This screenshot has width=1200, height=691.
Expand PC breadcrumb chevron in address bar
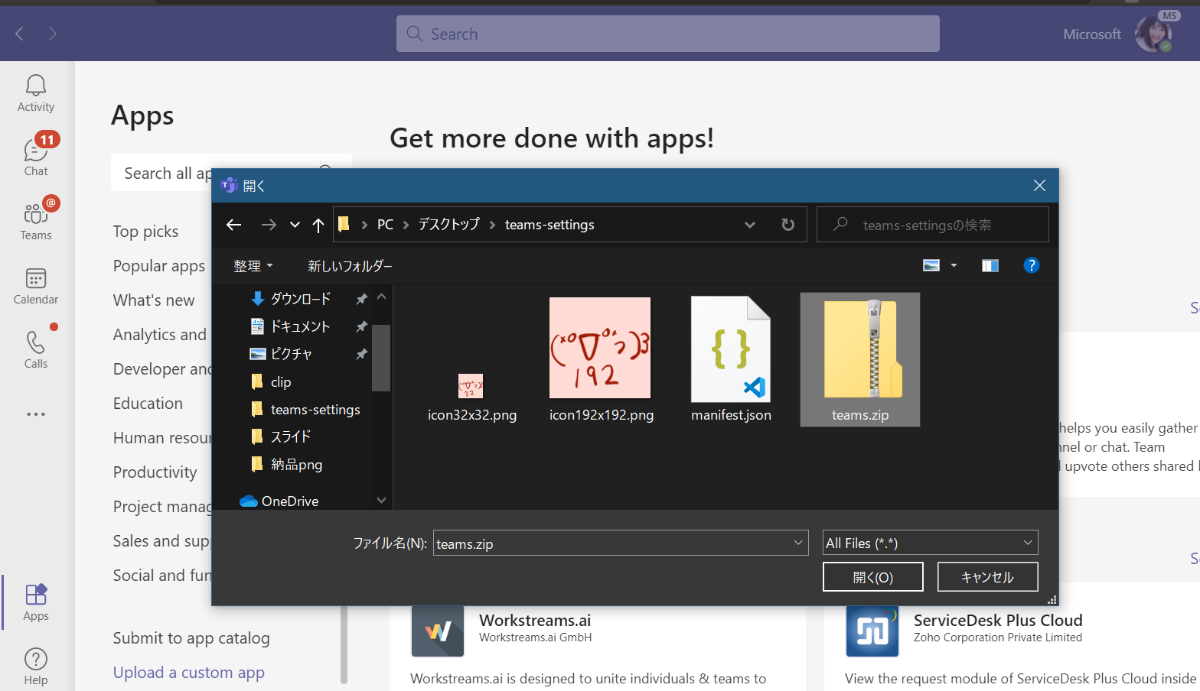(x=406, y=225)
